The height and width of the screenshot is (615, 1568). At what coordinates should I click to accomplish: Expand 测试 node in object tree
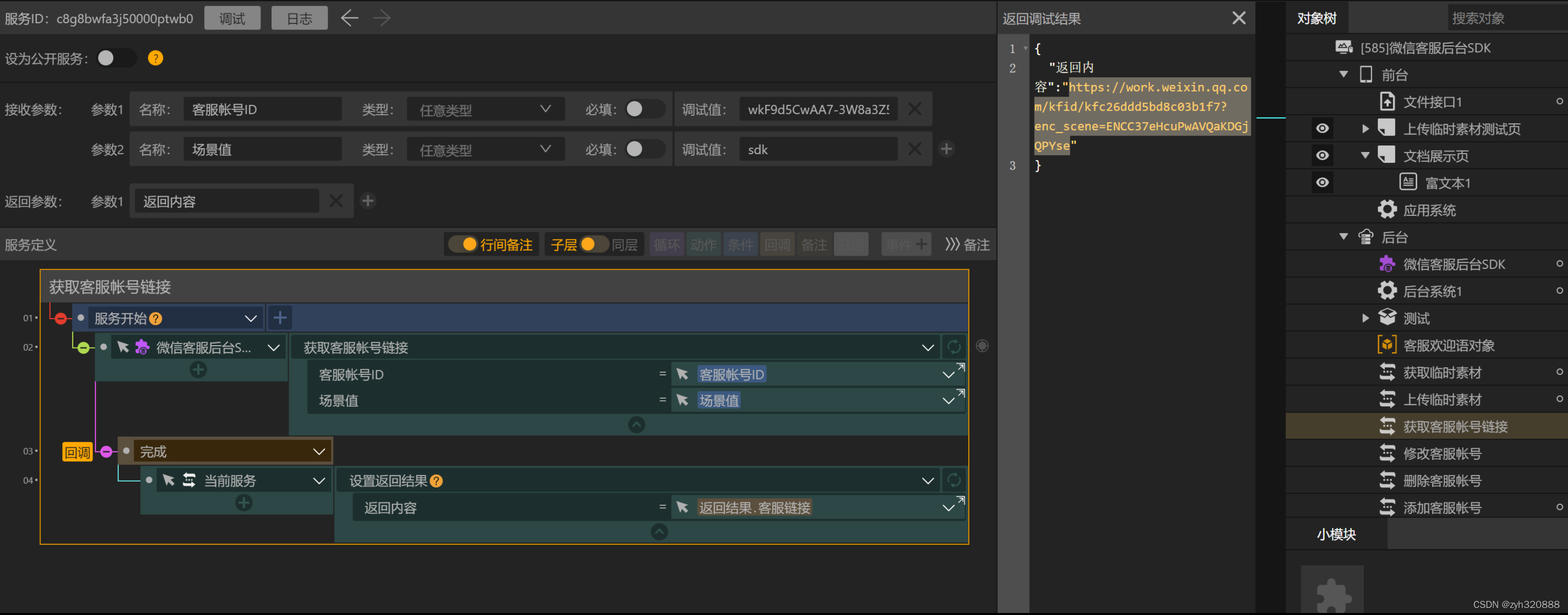1365,318
